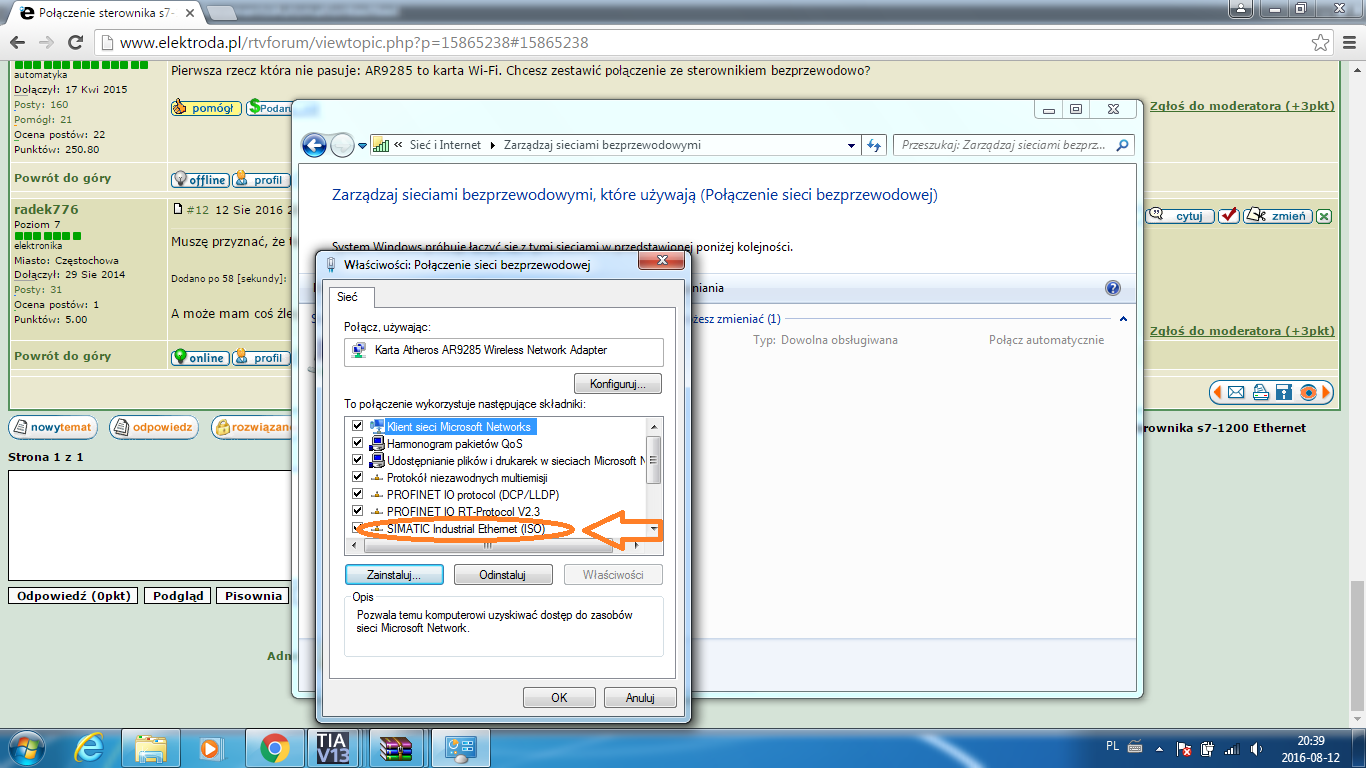Click the printer icon in forum topic toolbar
Screen dimensions: 1366x768
1260,392
